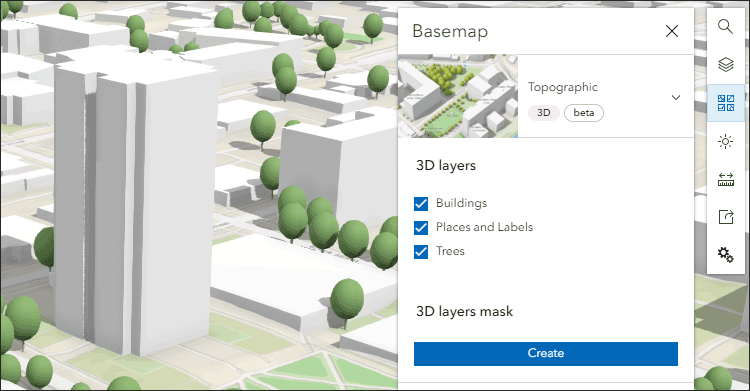Uncheck the Places and Labels checkbox
This screenshot has width=750, height=391.
pyautogui.click(x=421, y=227)
